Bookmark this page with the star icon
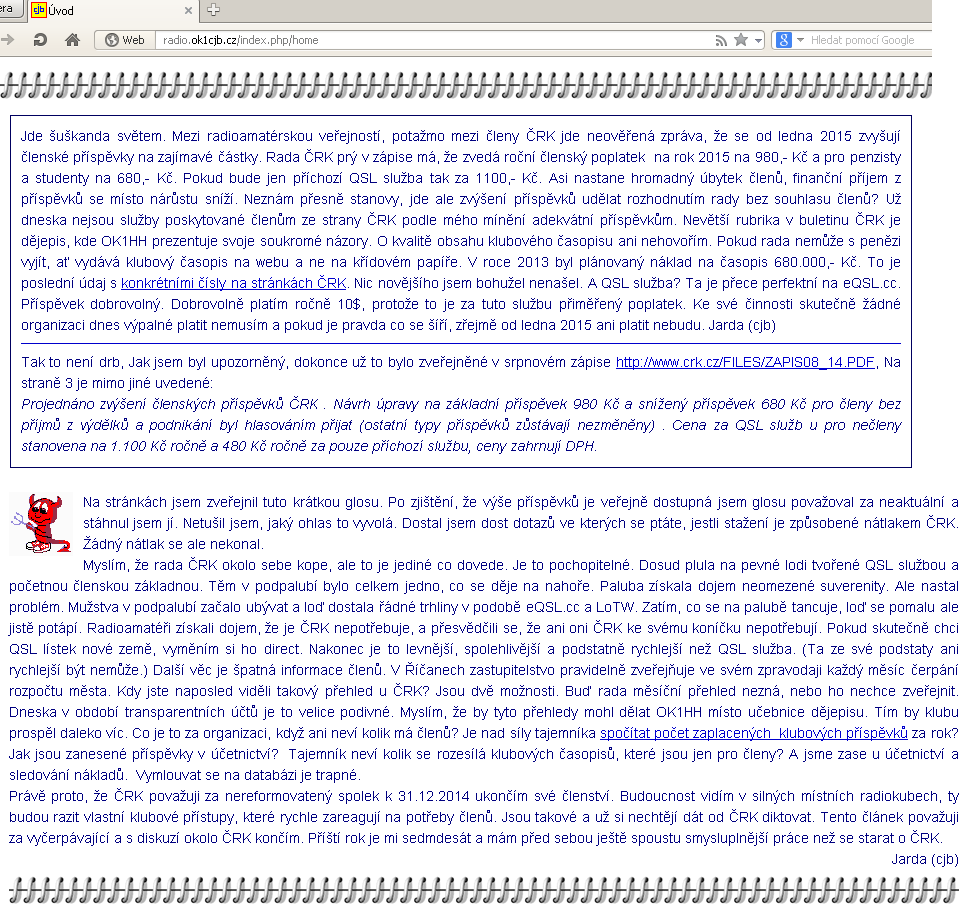 (x=741, y=40)
